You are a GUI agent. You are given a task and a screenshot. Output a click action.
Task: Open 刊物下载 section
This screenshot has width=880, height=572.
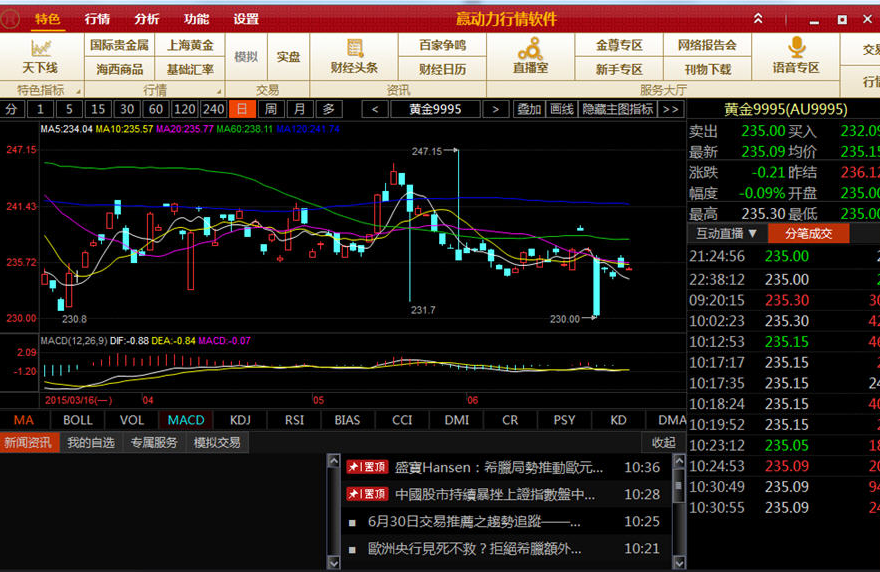[x=707, y=69]
